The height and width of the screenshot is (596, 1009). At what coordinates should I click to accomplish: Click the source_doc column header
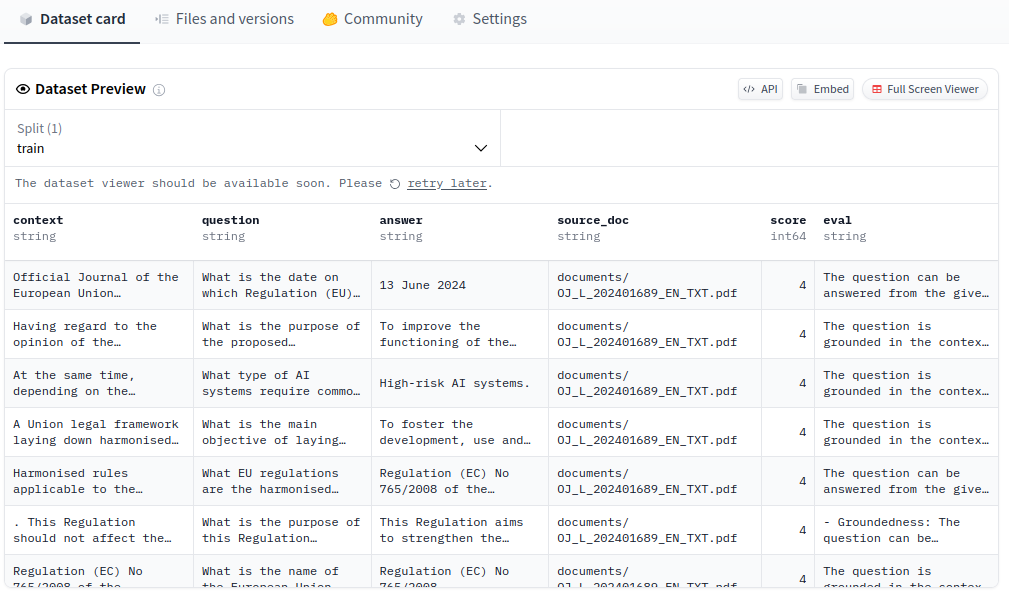(x=593, y=220)
